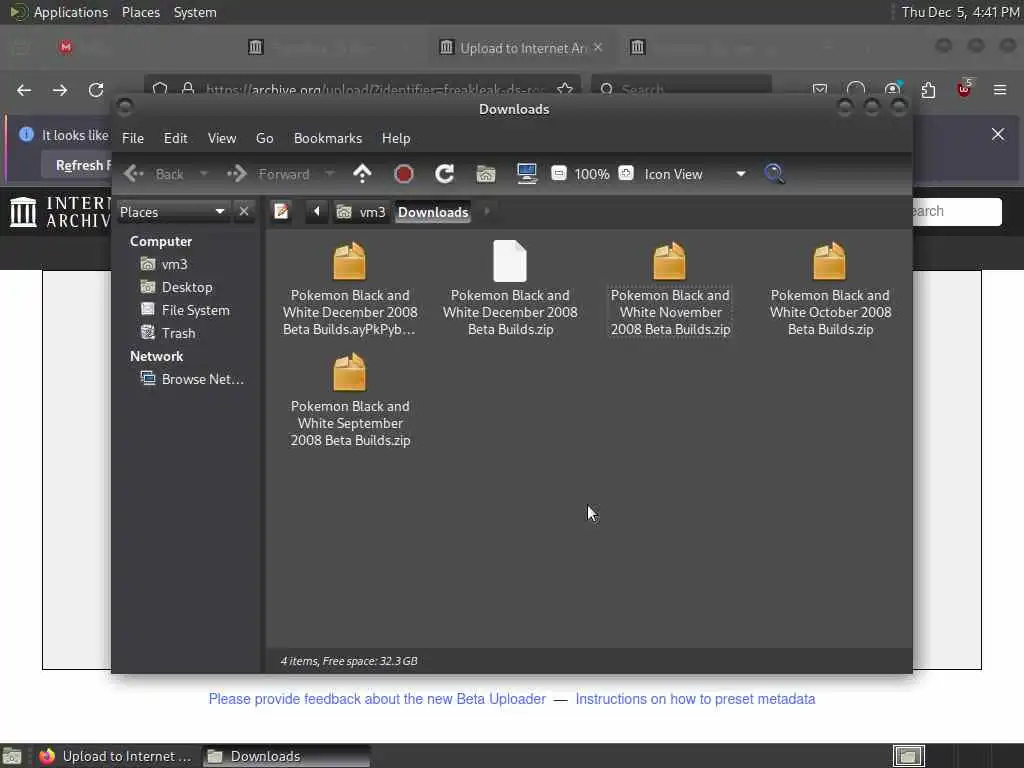This screenshot has height=768, width=1024.
Task: Open the Places menu in top panel
Action: pos(140,12)
